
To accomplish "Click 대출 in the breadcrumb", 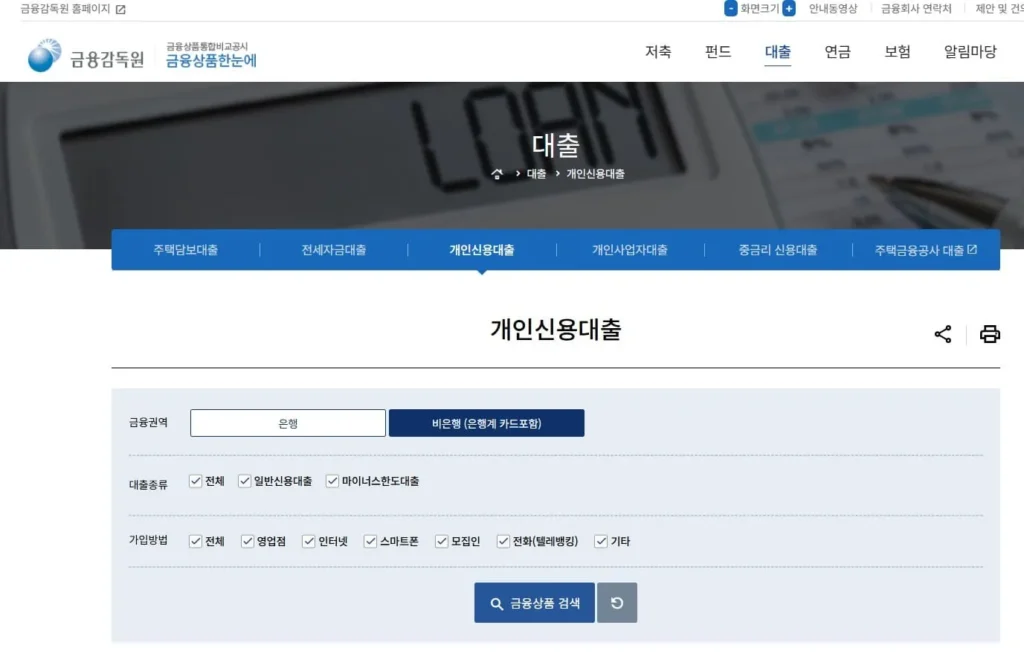I will pyautogui.click(x=536, y=174).
